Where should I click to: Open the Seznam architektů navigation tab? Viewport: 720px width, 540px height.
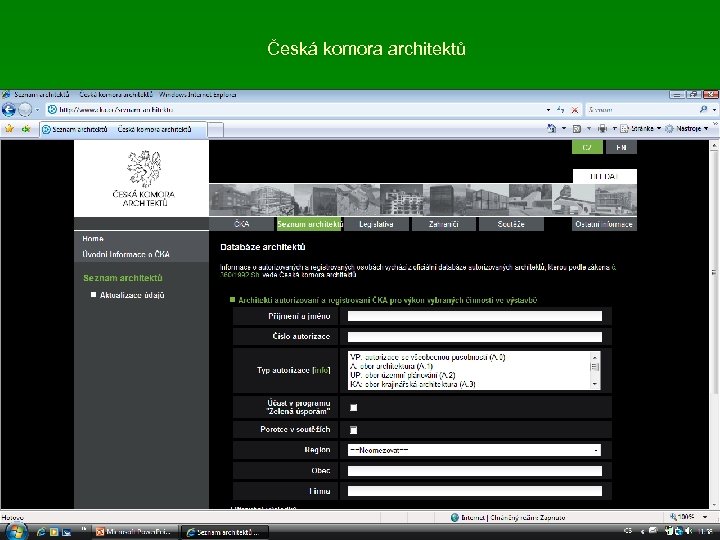click(x=309, y=224)
